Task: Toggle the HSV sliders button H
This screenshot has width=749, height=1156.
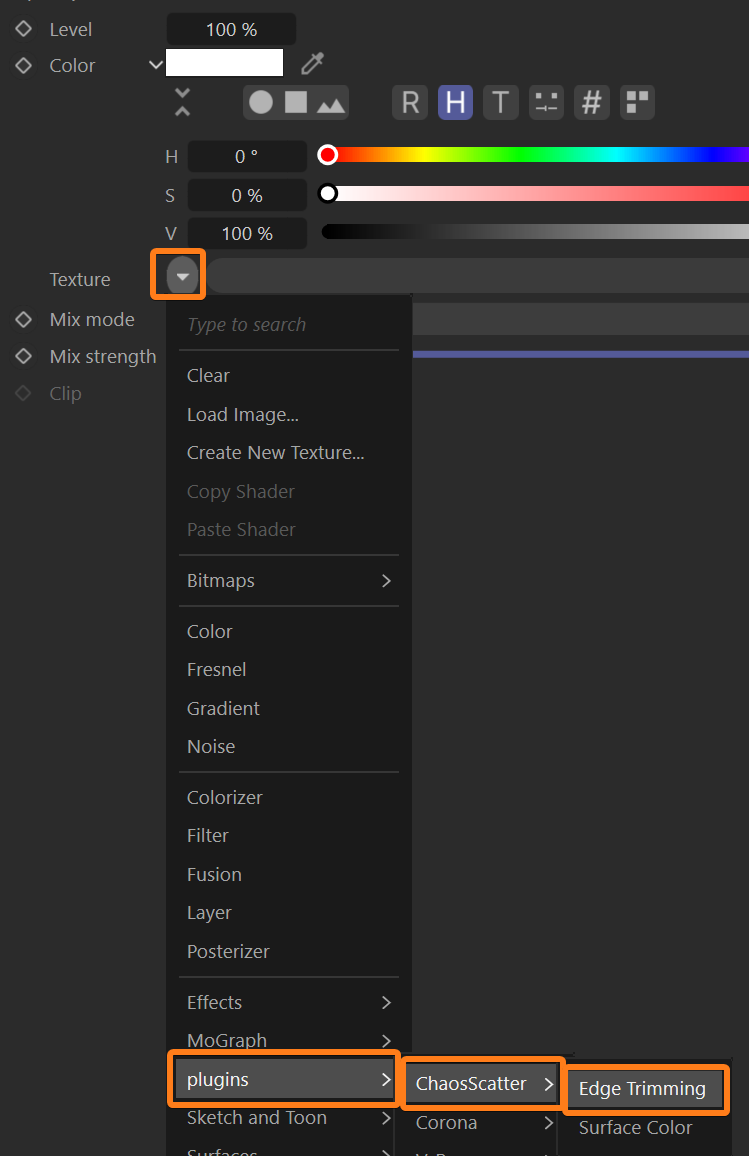Action: (456, 102)
